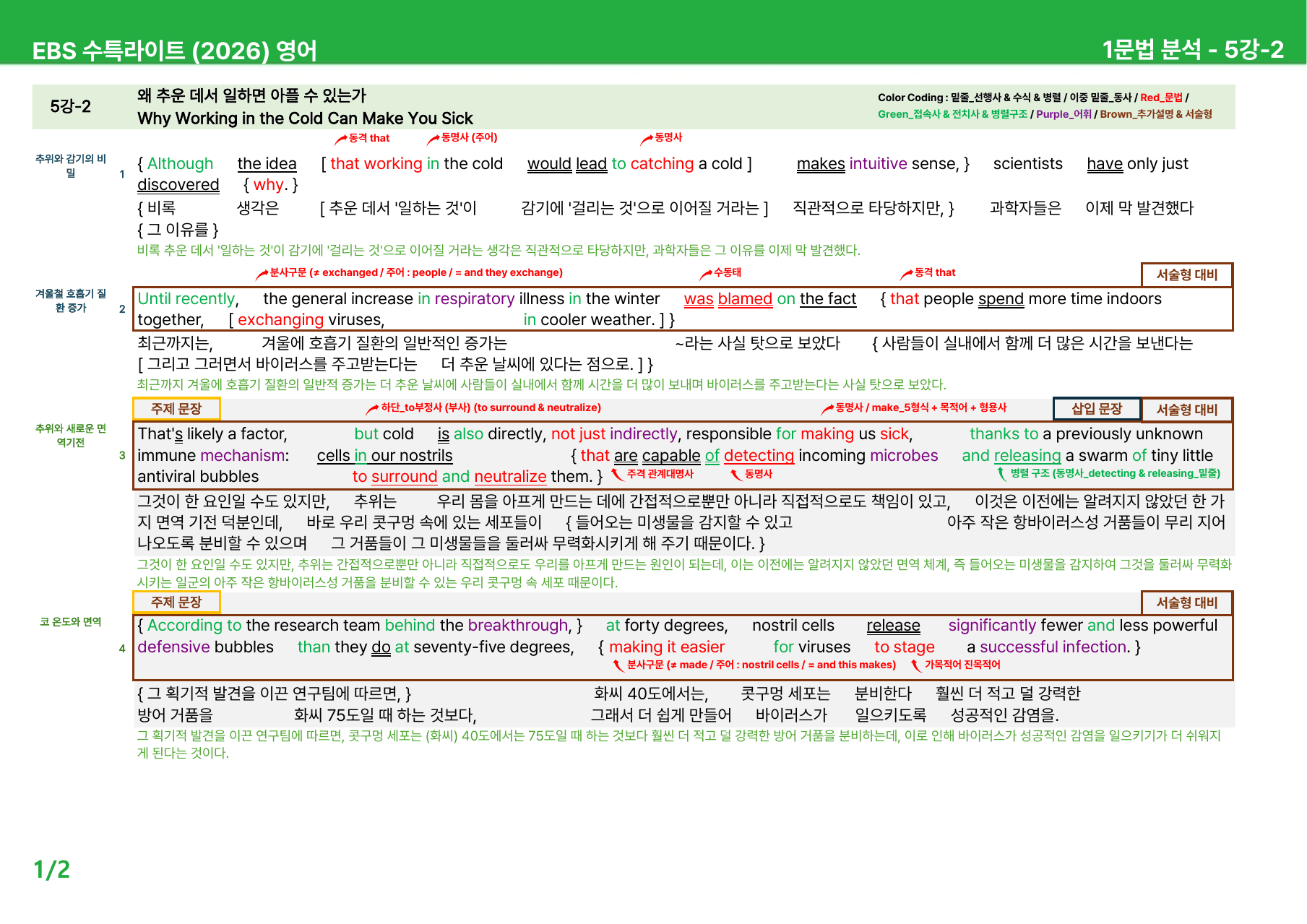This screenshot has width=1307, height=924.
Task: Click the '주제 문장' tag above sentence 3
Action: click(x=176, y=409)
